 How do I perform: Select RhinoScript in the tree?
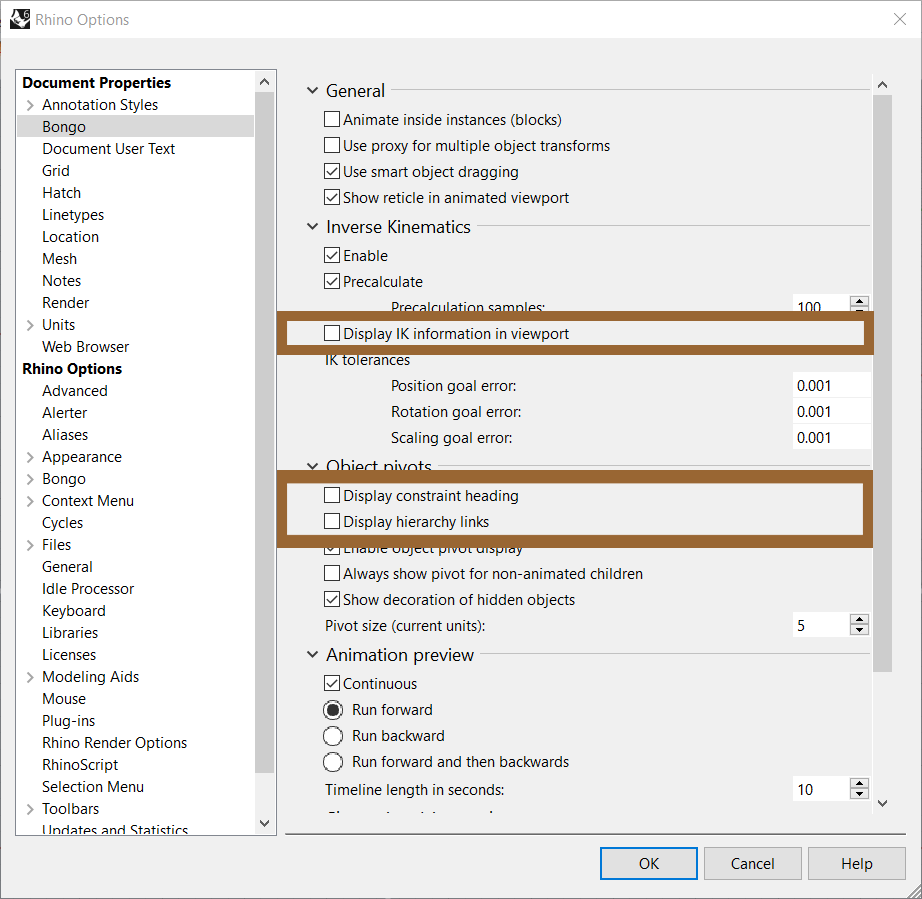(x=79, y=765)
